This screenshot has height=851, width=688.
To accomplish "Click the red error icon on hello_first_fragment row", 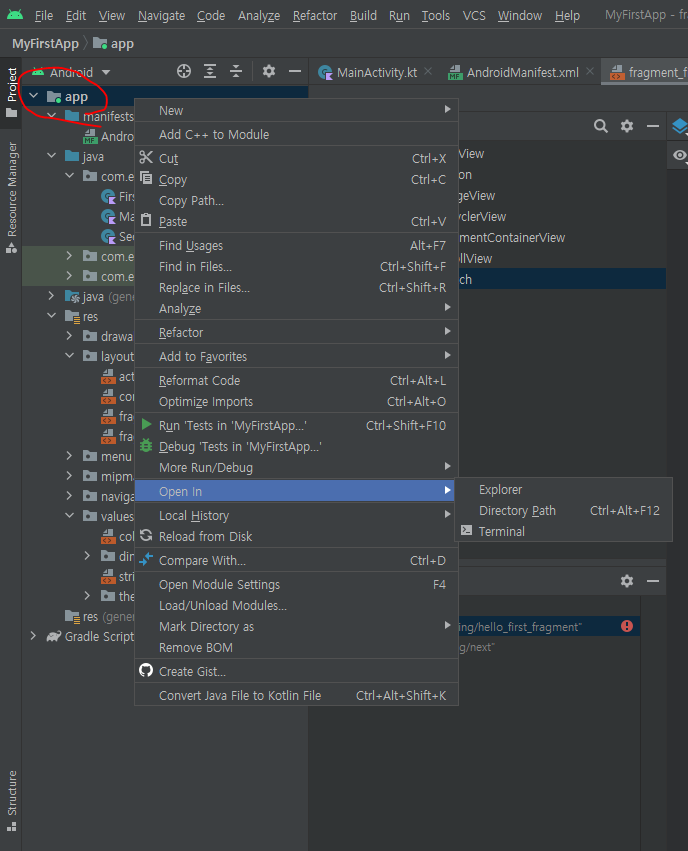I will pos(627,626).
